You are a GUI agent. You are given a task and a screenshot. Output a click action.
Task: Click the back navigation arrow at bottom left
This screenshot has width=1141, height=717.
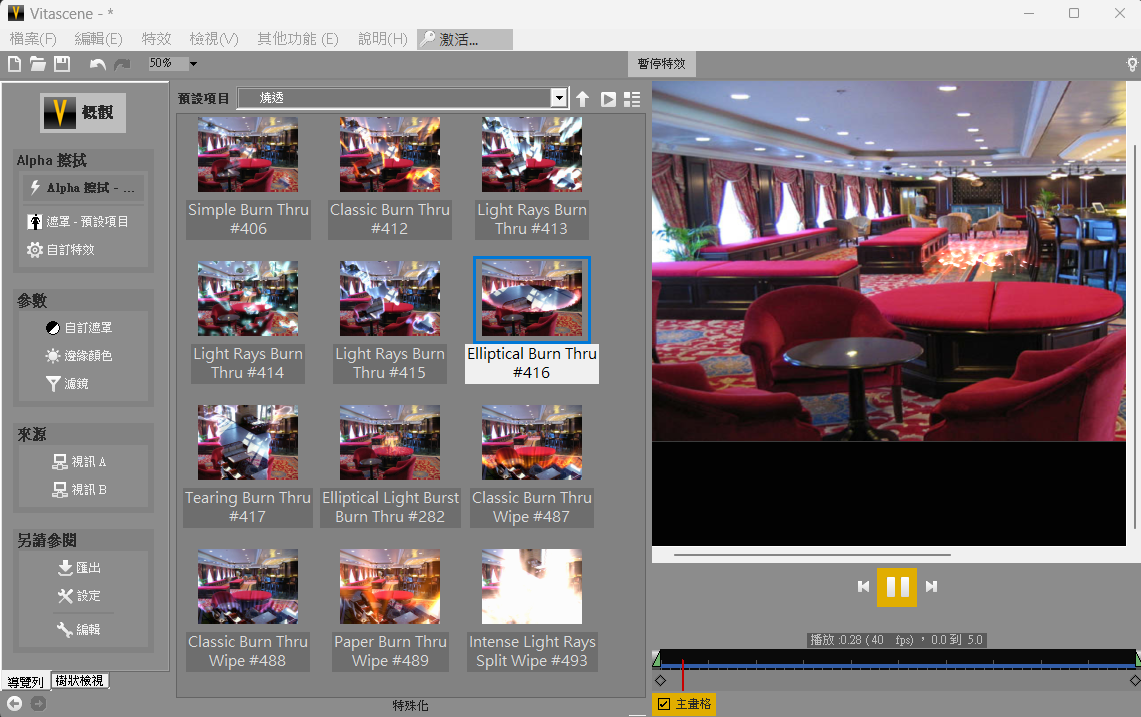(x=15, y=704)
